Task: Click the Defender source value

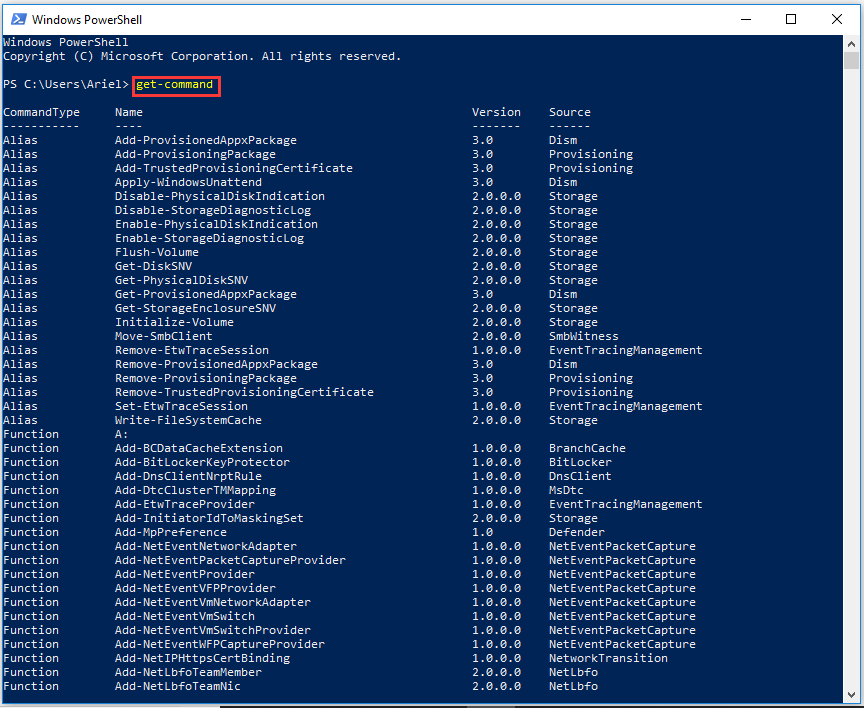Action: click(576, 532)
